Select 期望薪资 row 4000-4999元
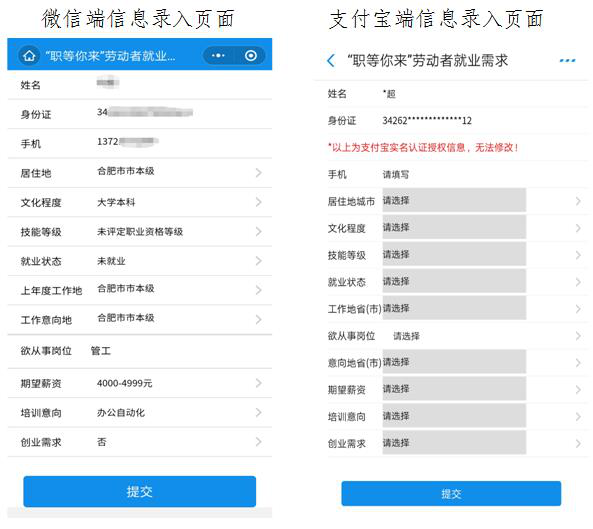The height and width of the screenshot is (529, 593). point(140,383)
